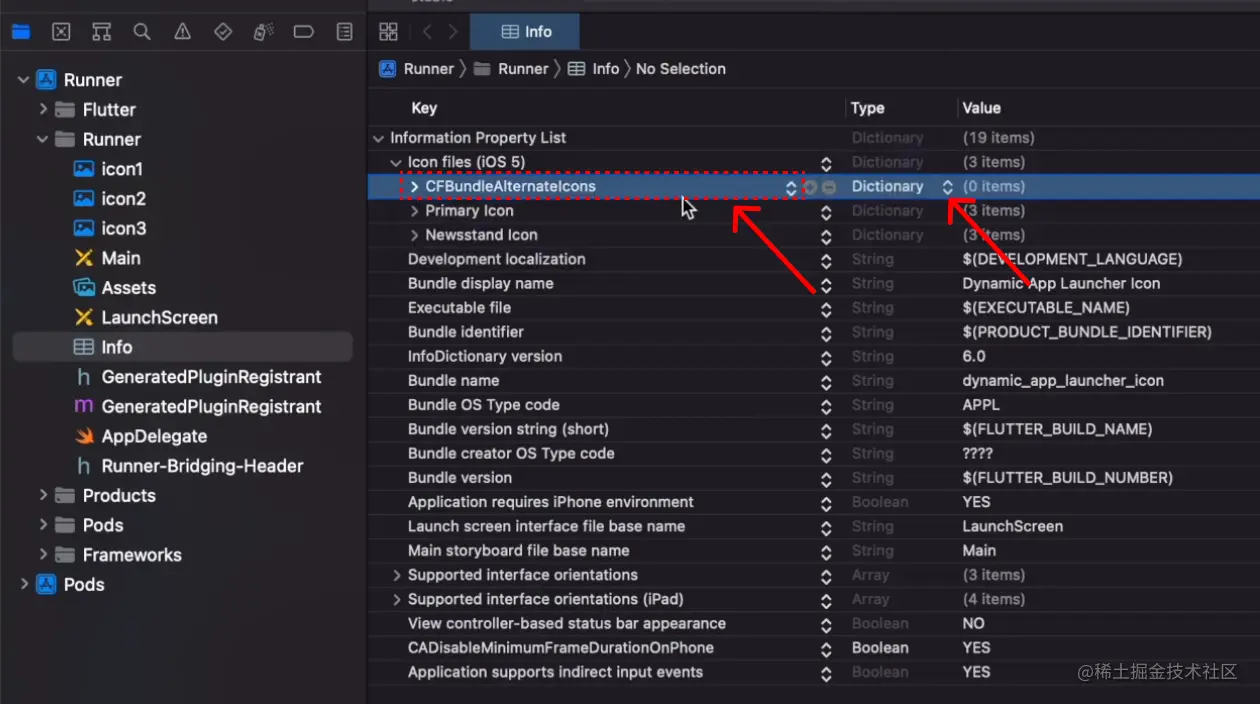Open the Issue navigator warning icon
Image resolution: width=1260 pixels, height=704 pixels.
[x=182, y=32]
